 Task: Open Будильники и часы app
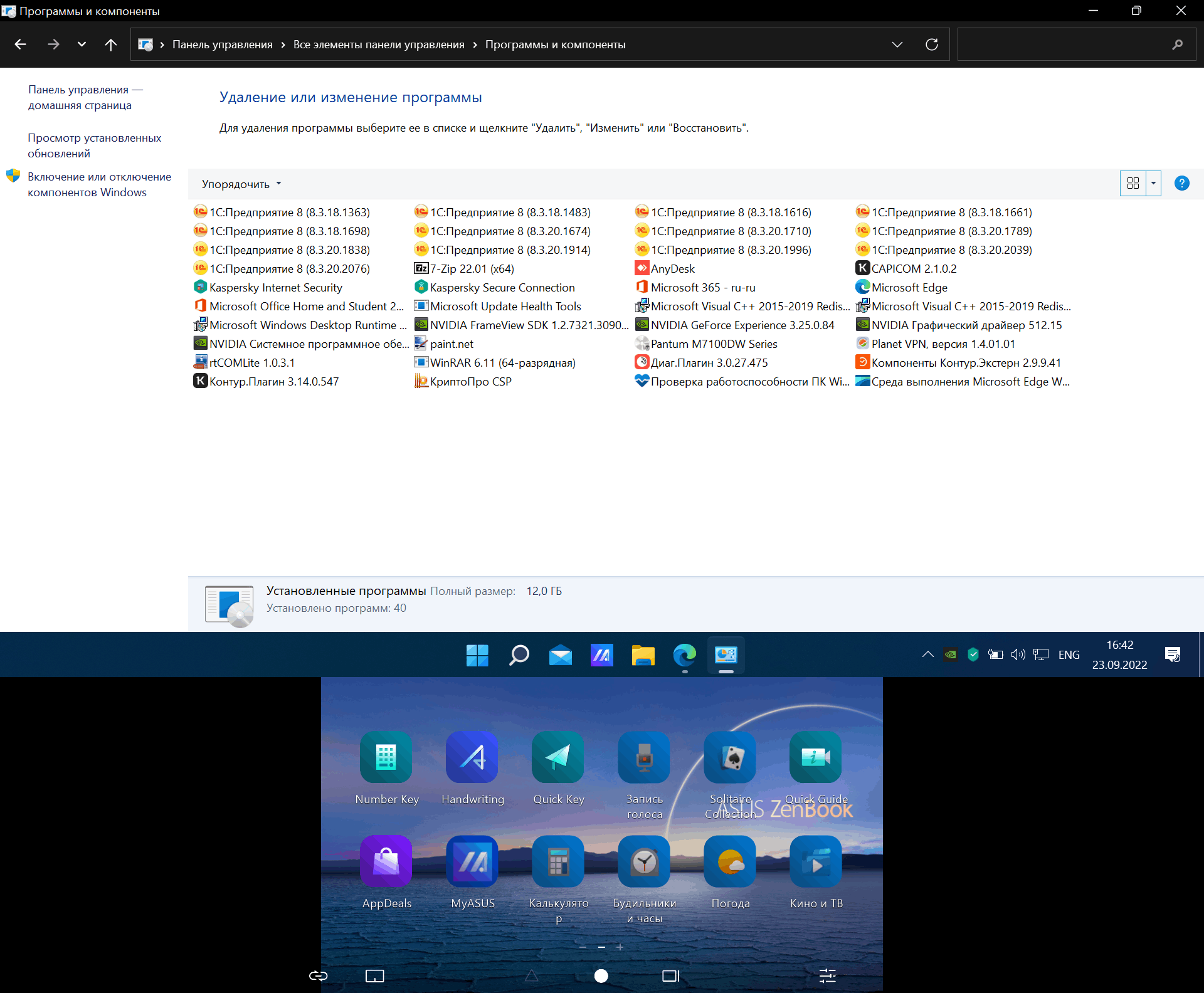[x=644, y=861]
